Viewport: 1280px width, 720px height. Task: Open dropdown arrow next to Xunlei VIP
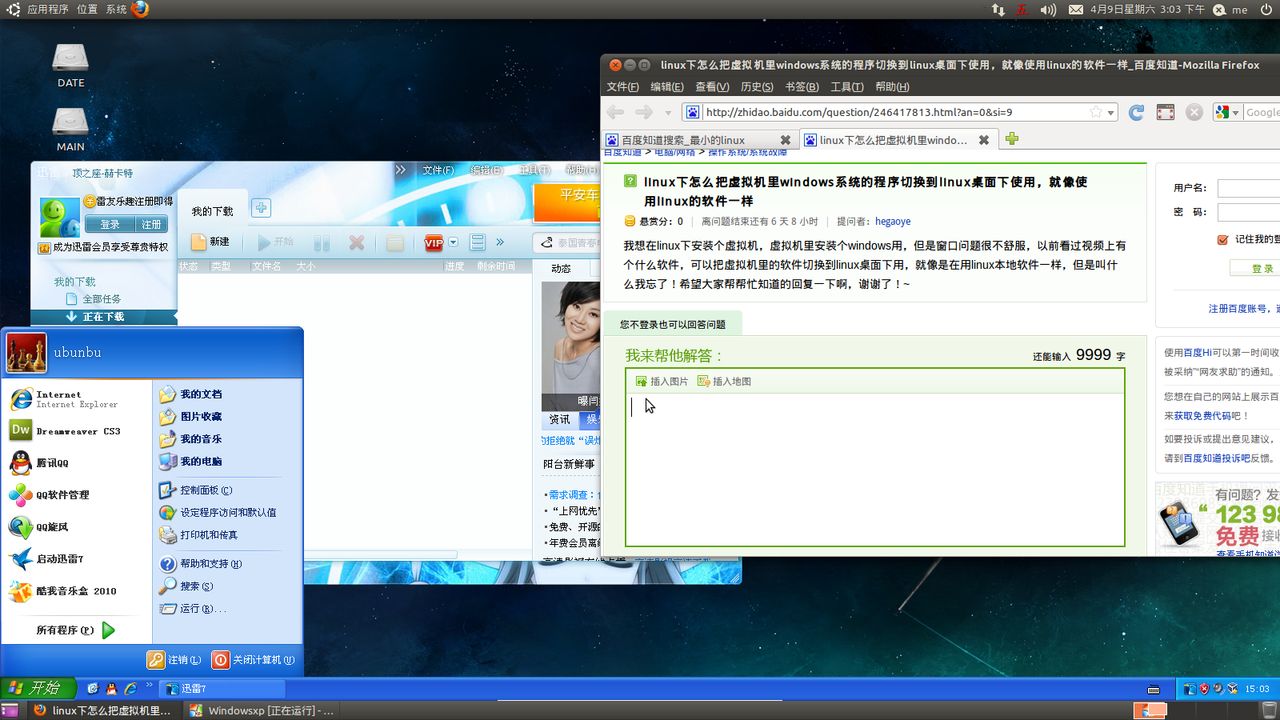click(453, 242)
